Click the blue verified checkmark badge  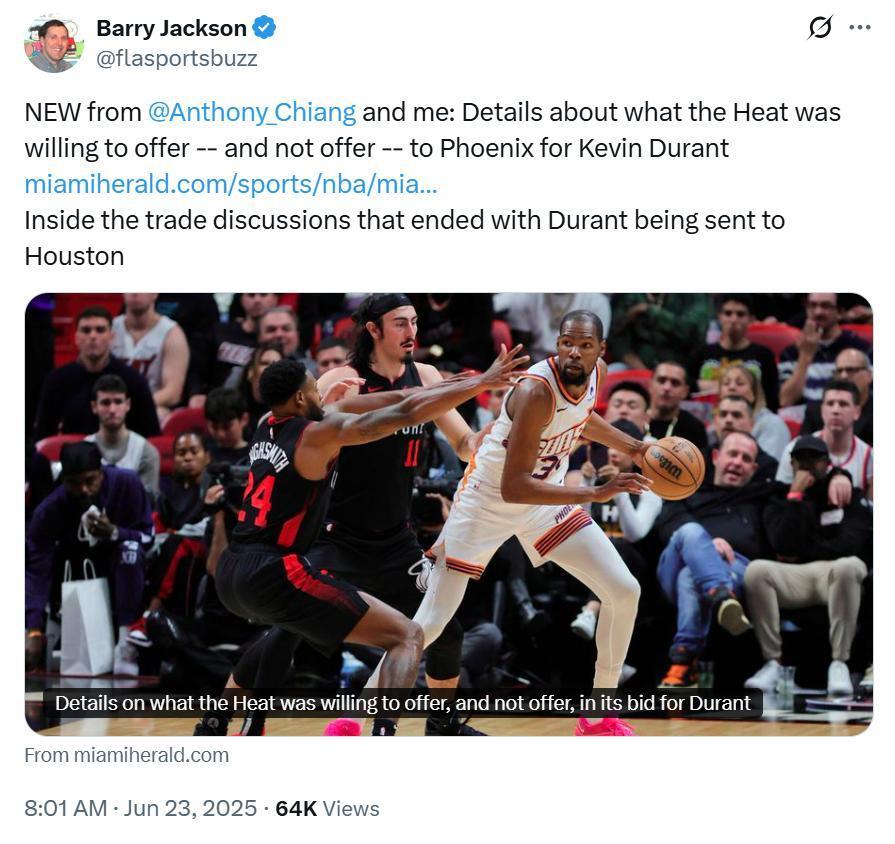(264, 27)
